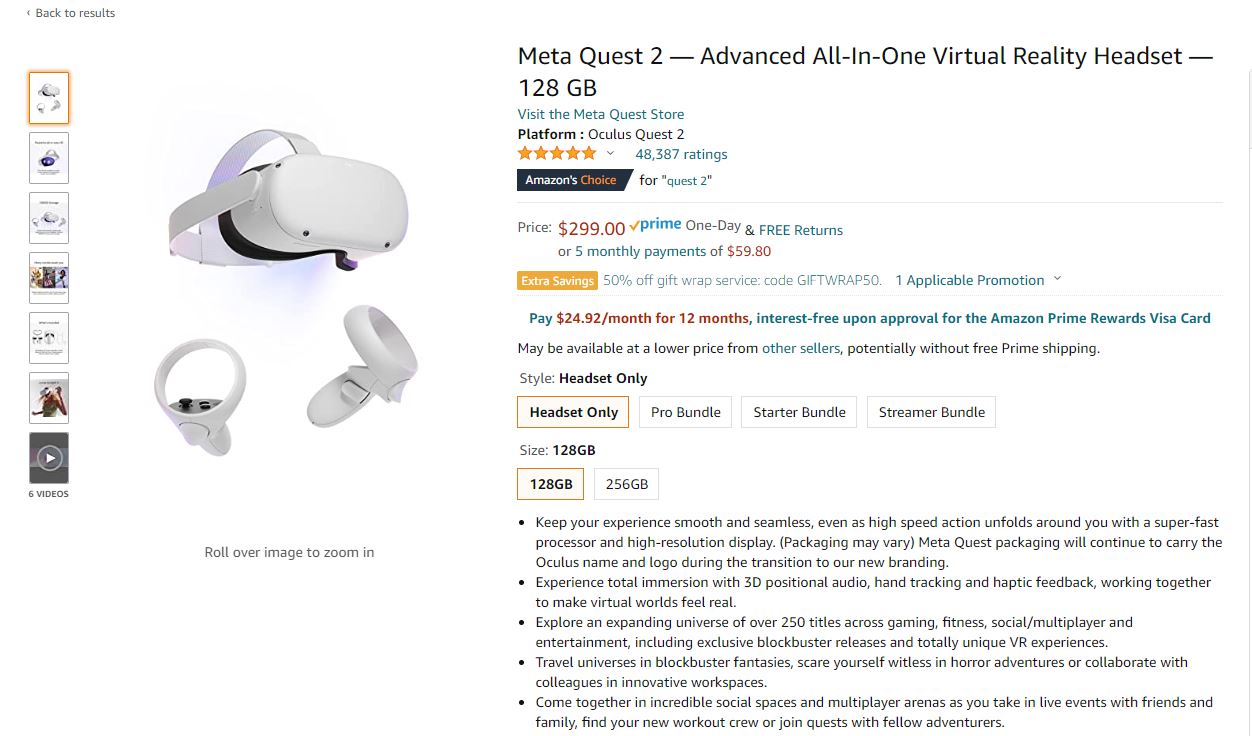Open the third product image thumbnail
Image resolution: width=1252 pixels, height=736 pixels.
(x=49, y=218)
